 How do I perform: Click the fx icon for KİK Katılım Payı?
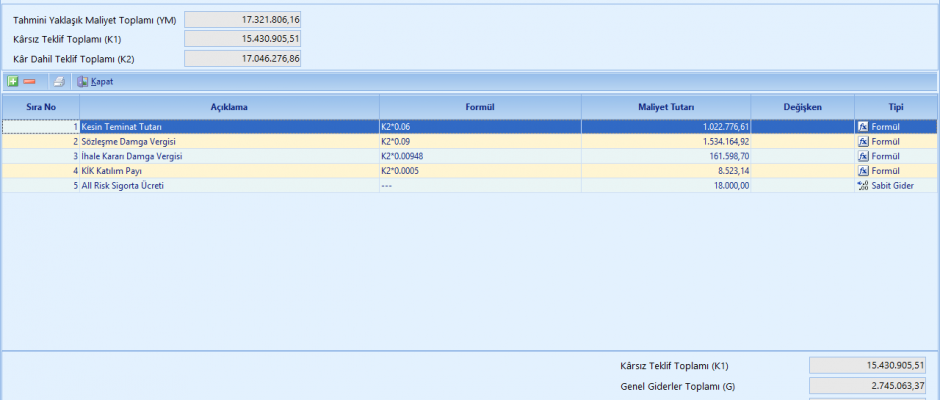pyautogui.click(x=863, y=171)
